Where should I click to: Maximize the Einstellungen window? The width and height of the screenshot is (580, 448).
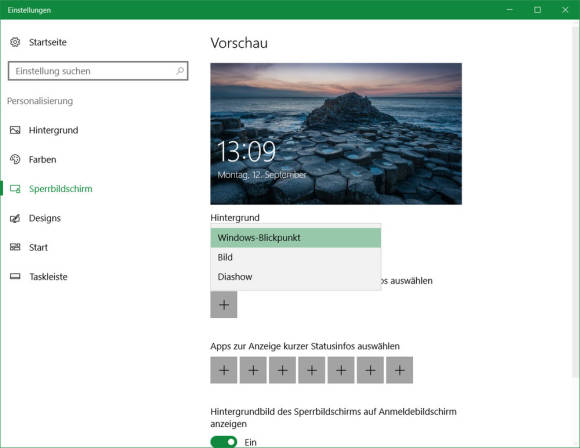[x=537, y=10]
